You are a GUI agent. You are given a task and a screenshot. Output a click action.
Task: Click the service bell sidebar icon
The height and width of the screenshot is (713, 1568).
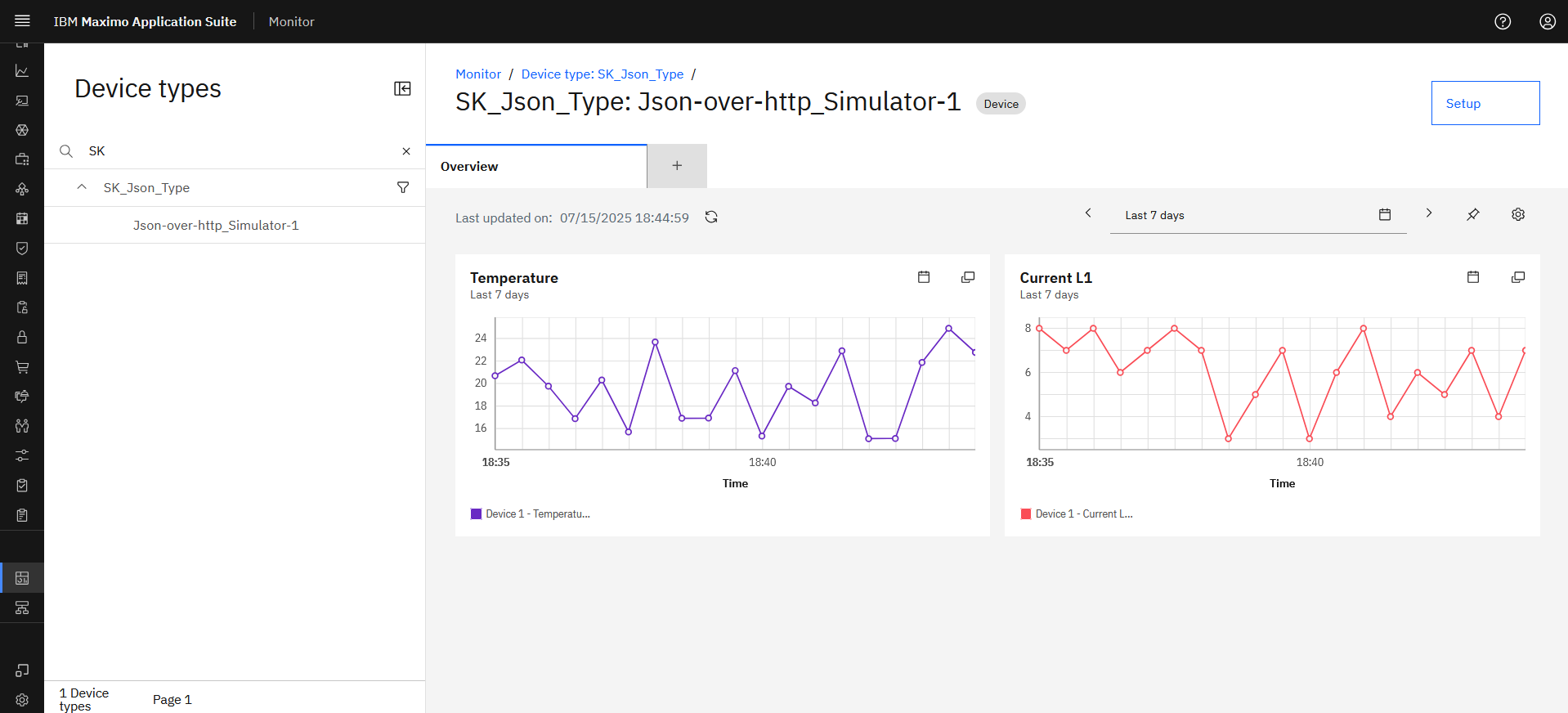point(22,397)
